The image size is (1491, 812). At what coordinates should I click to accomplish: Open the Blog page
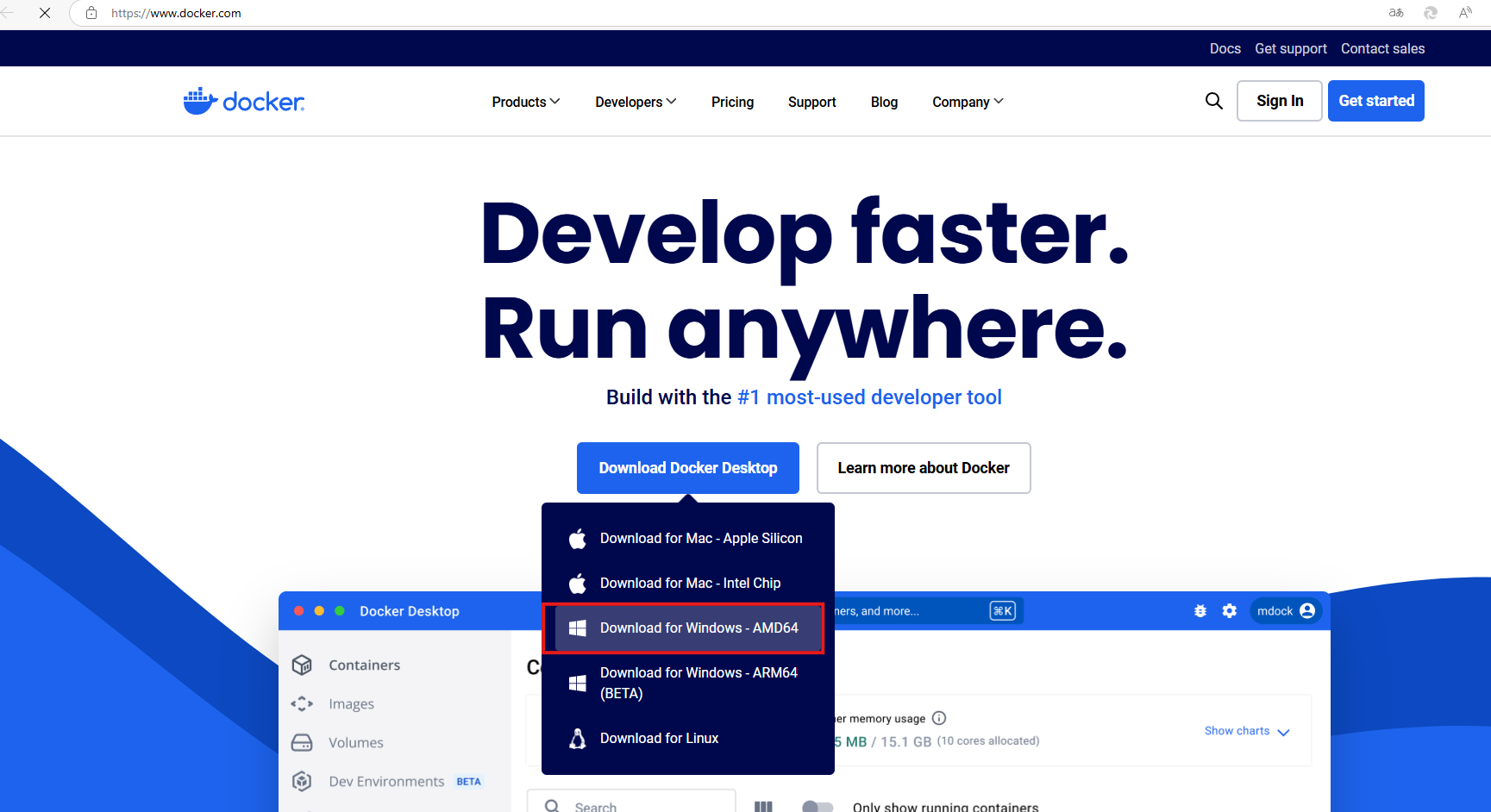pos(884,102)
